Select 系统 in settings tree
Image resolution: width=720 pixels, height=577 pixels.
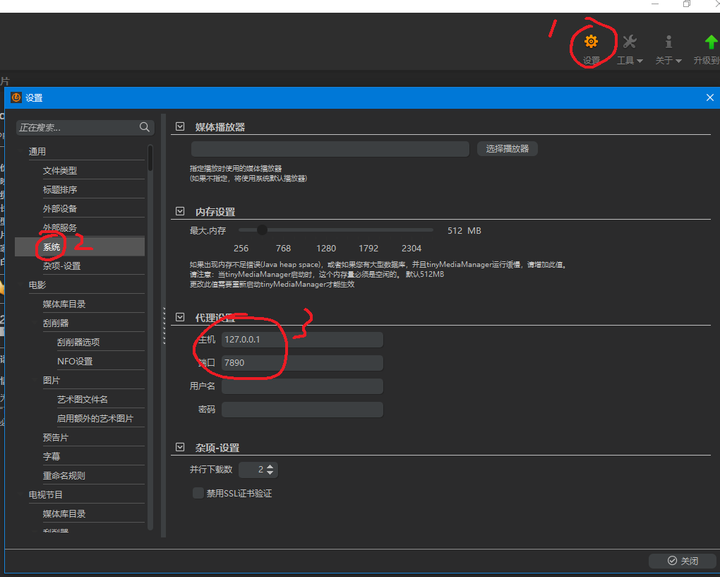pos(51,247)
